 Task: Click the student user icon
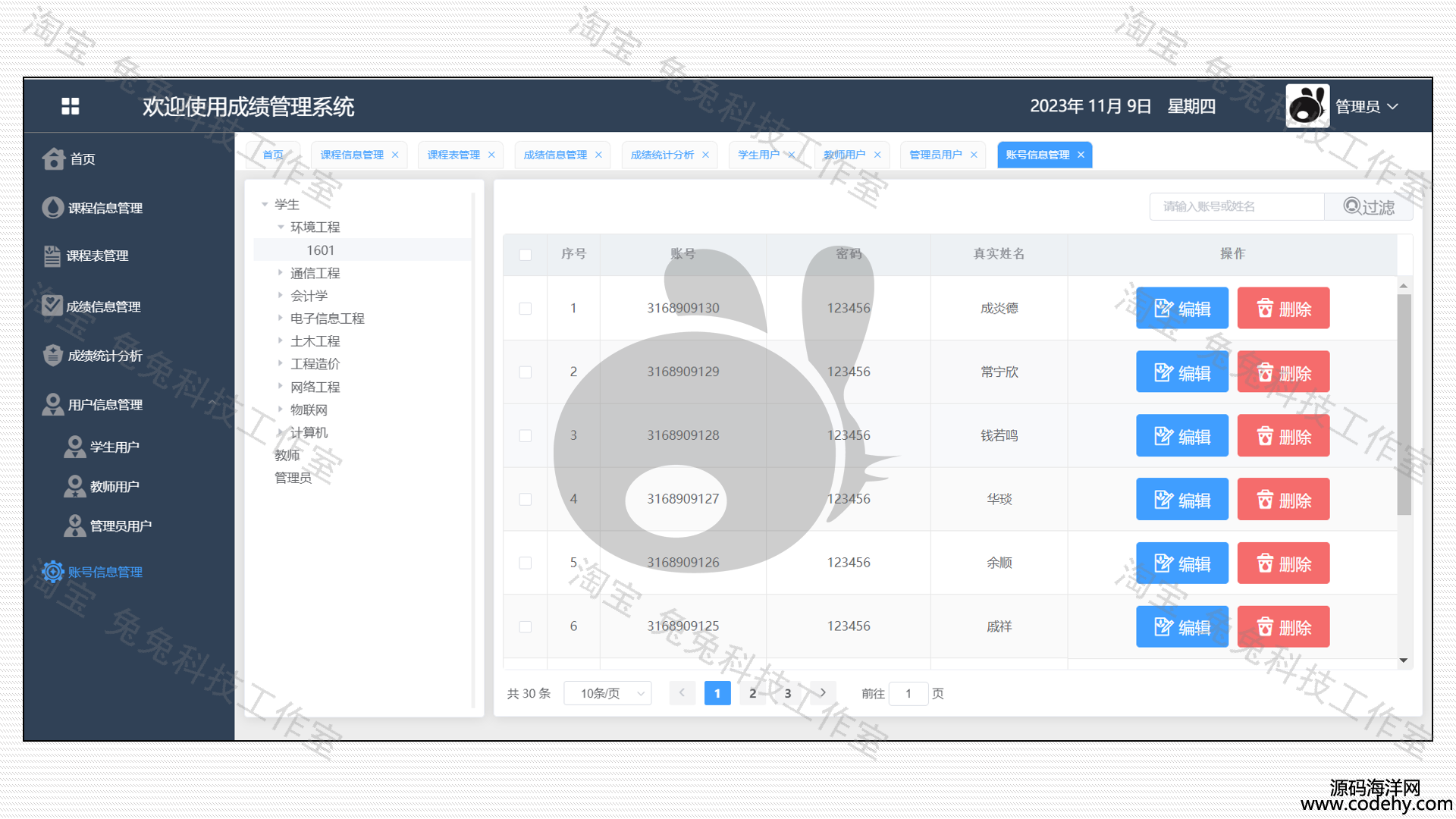(x=74, y=447)
